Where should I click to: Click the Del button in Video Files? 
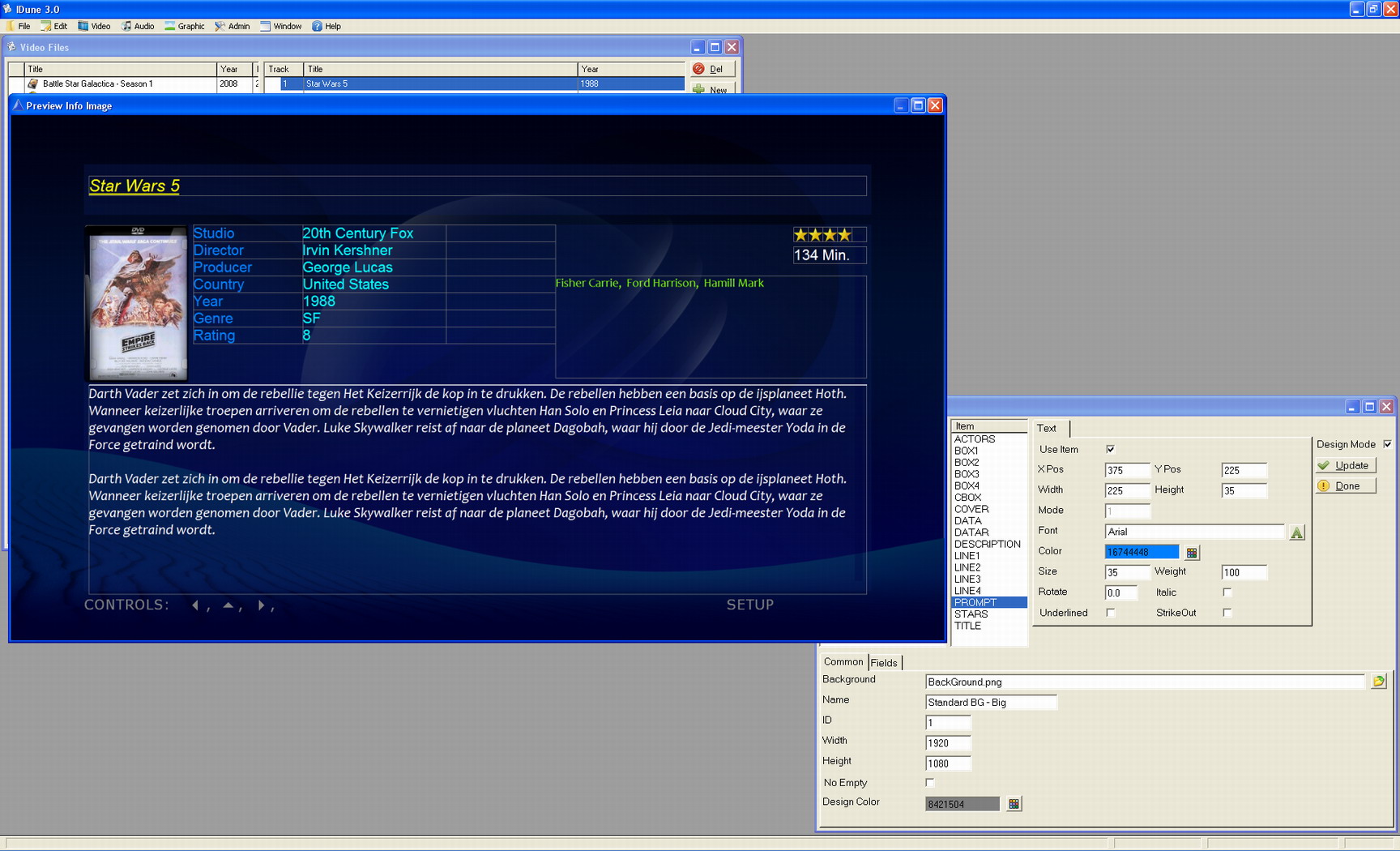click(x=712, y=69)
